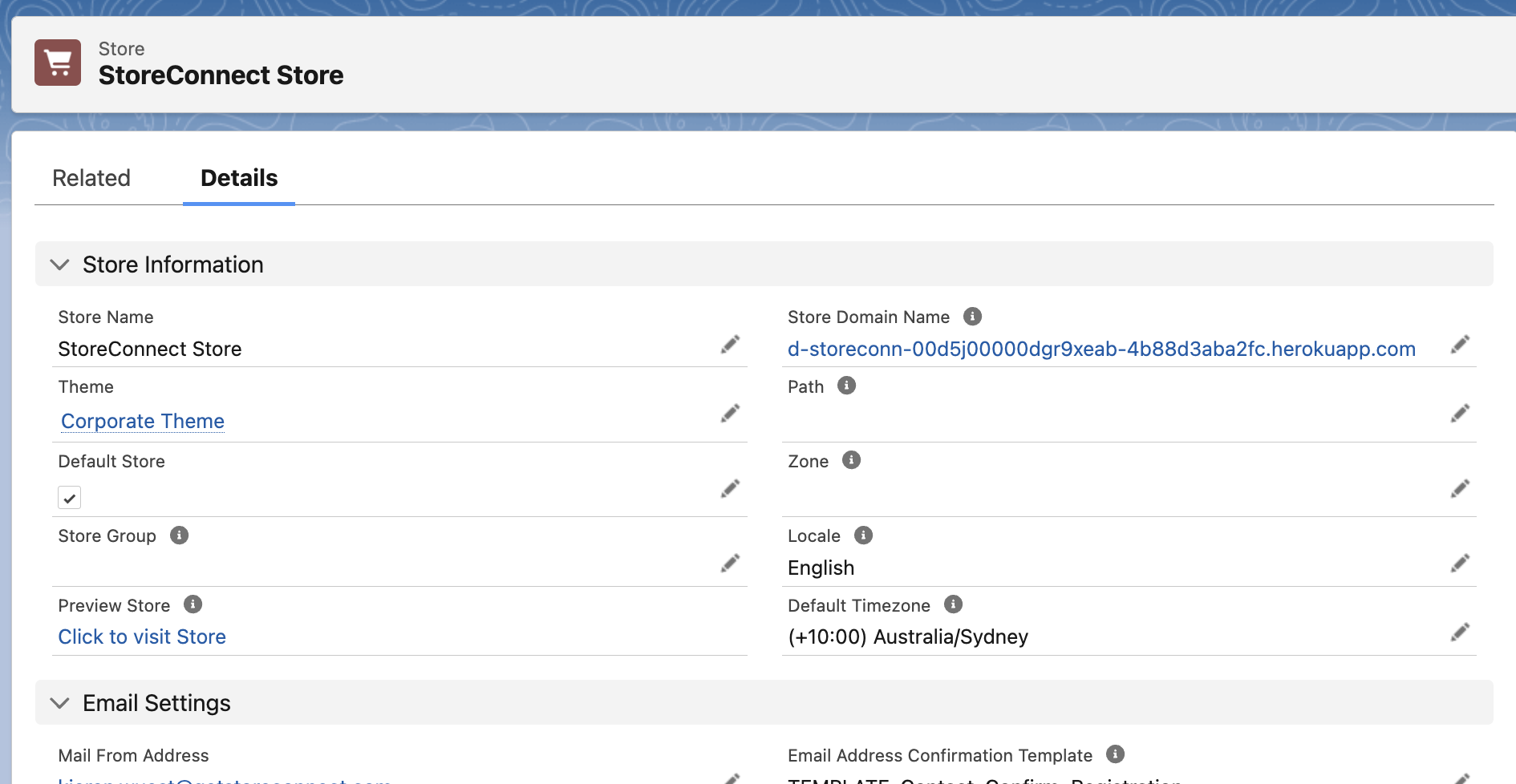Open the herokuapp store domain link
The image size is (1516, 784).
tap(1101, 349)
